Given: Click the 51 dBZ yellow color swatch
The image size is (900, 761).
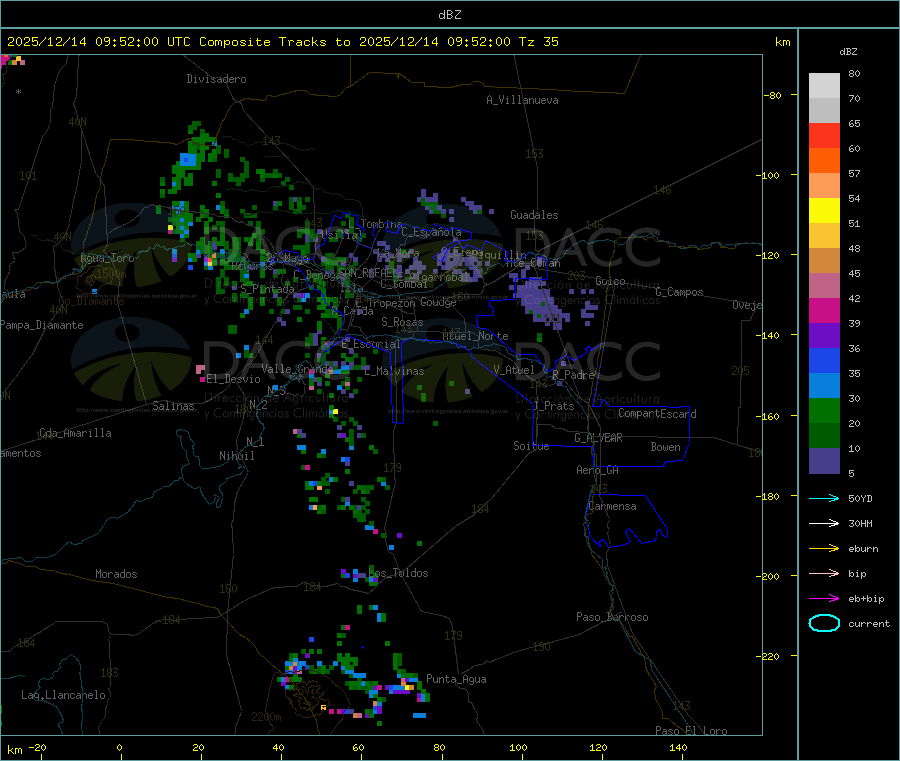Looking at the screenshot, I should click(x=824, y=211).
